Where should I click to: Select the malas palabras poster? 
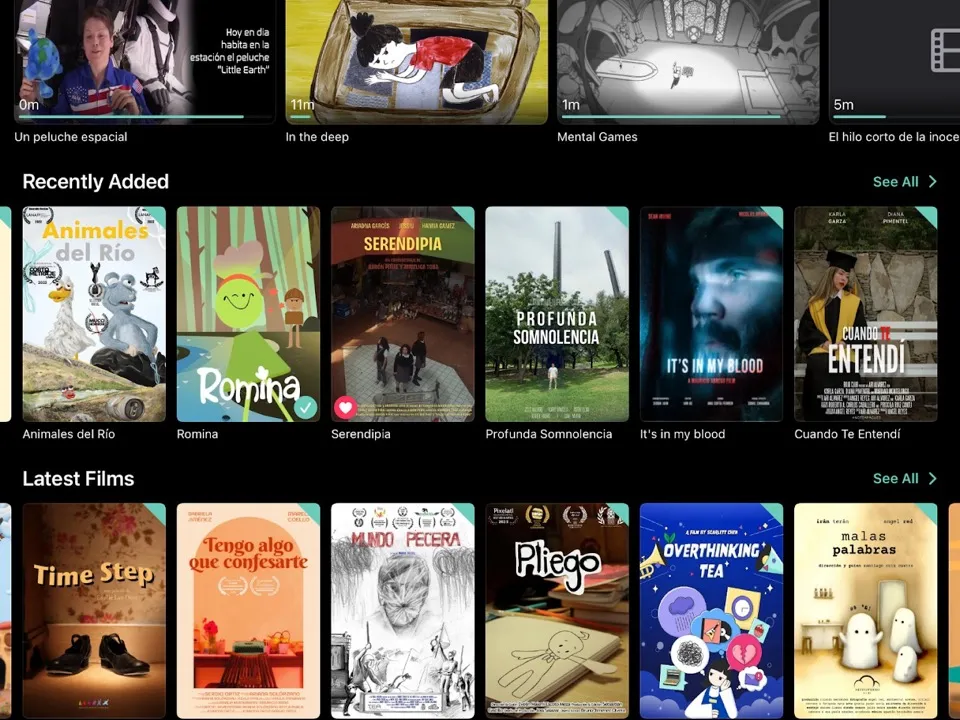(x=866, y=611)
